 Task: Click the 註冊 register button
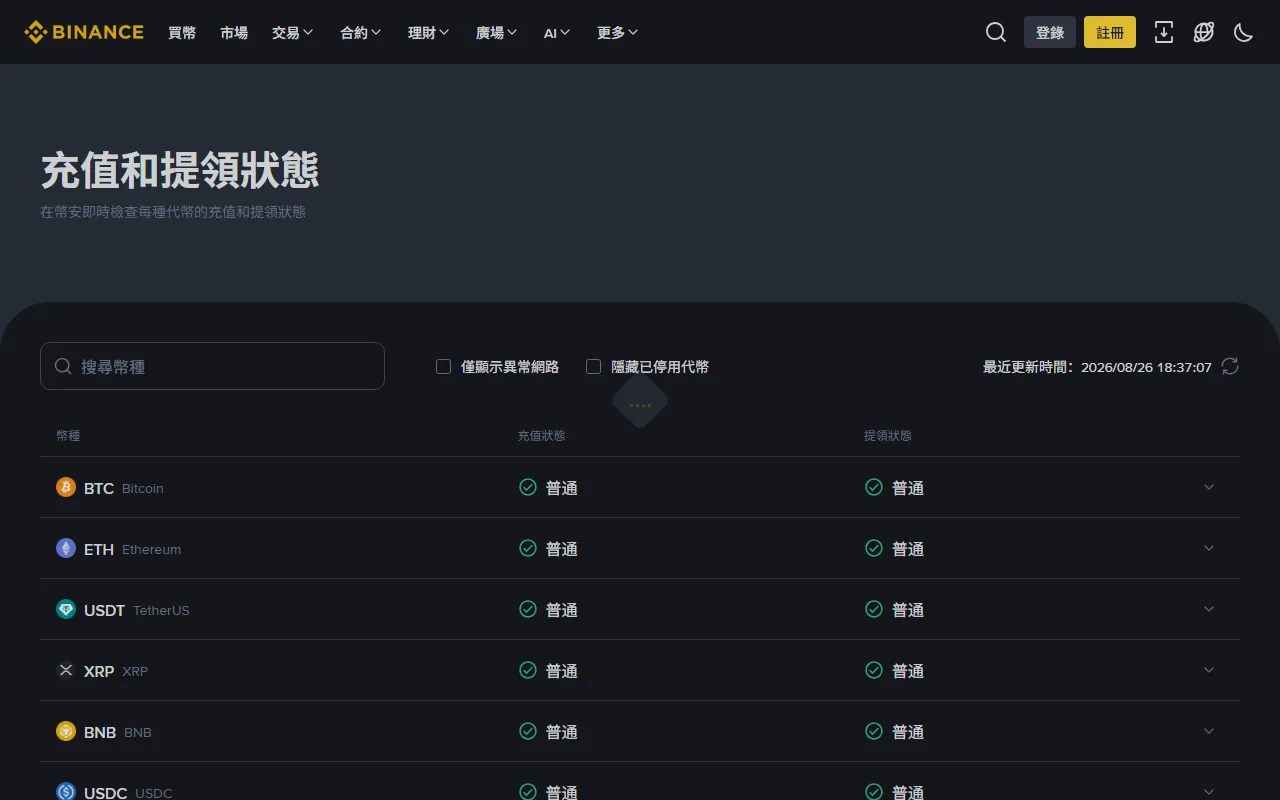[1110, 32]
